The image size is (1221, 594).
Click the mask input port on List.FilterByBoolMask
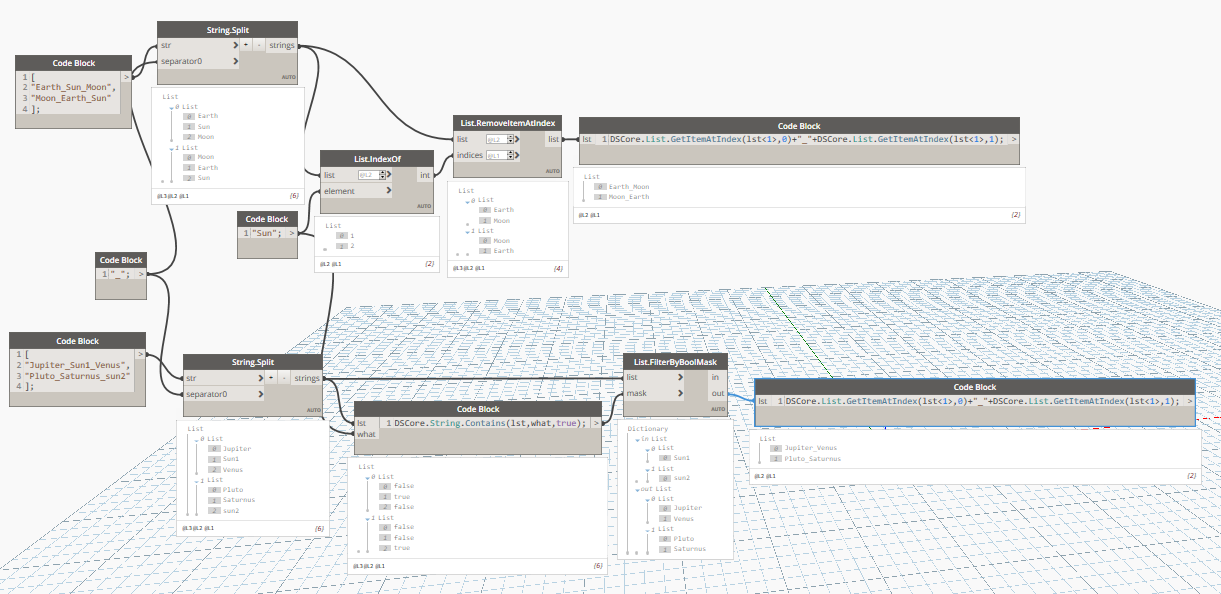pyautogui.click(x=681, y=393)
